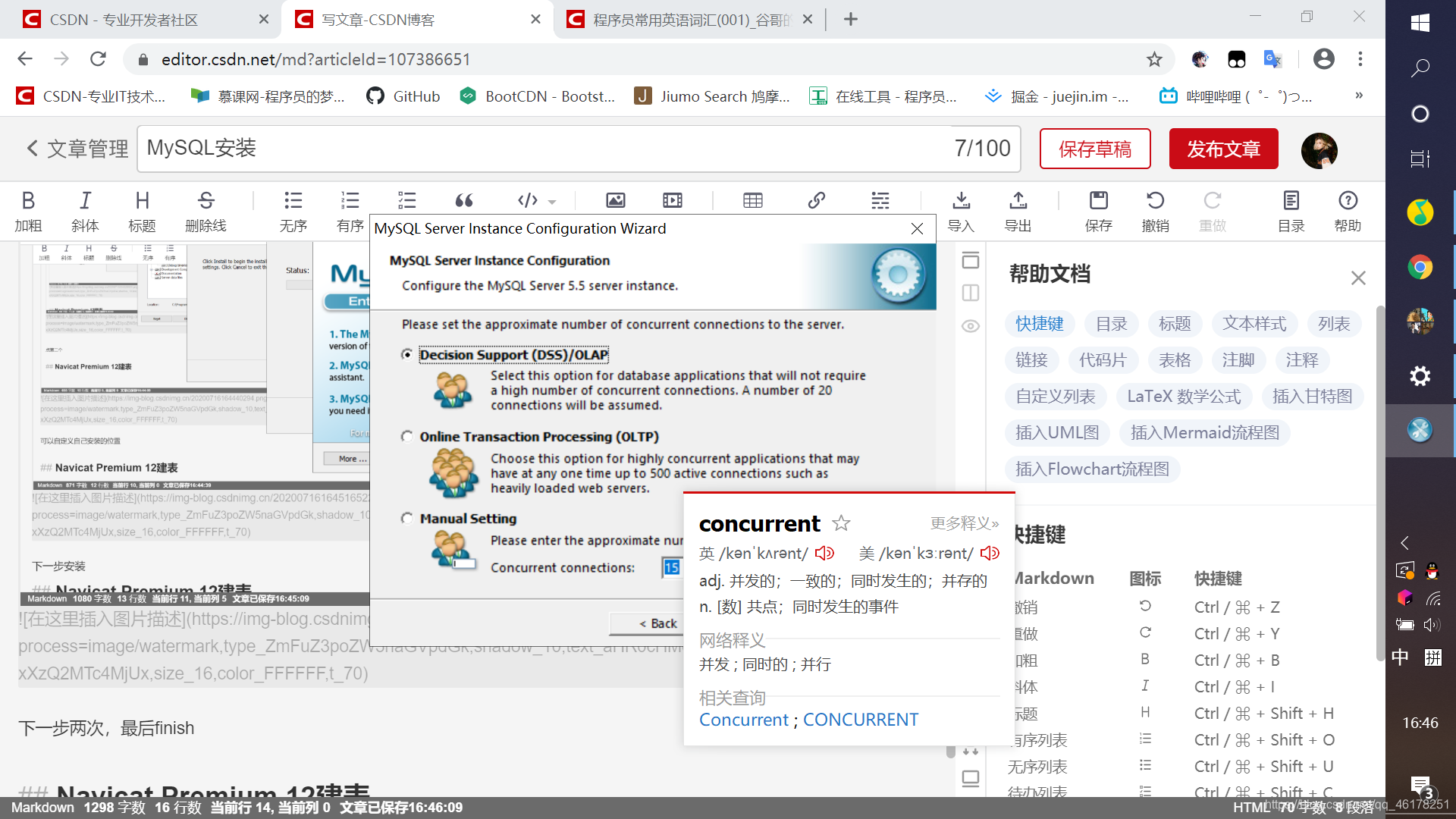
Task: Switch to the split-column layout icon
Action: coord(971,293)
